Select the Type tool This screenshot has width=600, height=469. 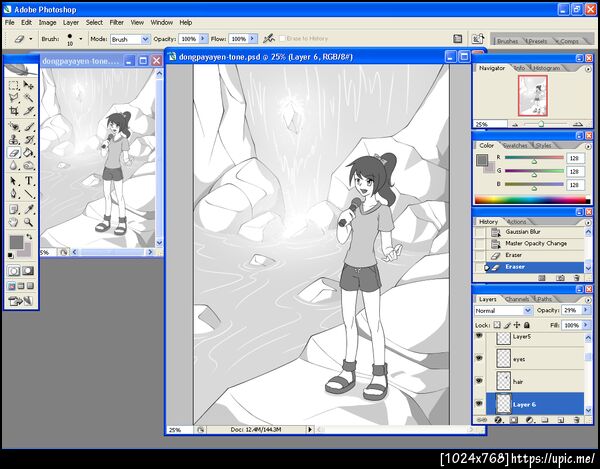coord(28,181)
